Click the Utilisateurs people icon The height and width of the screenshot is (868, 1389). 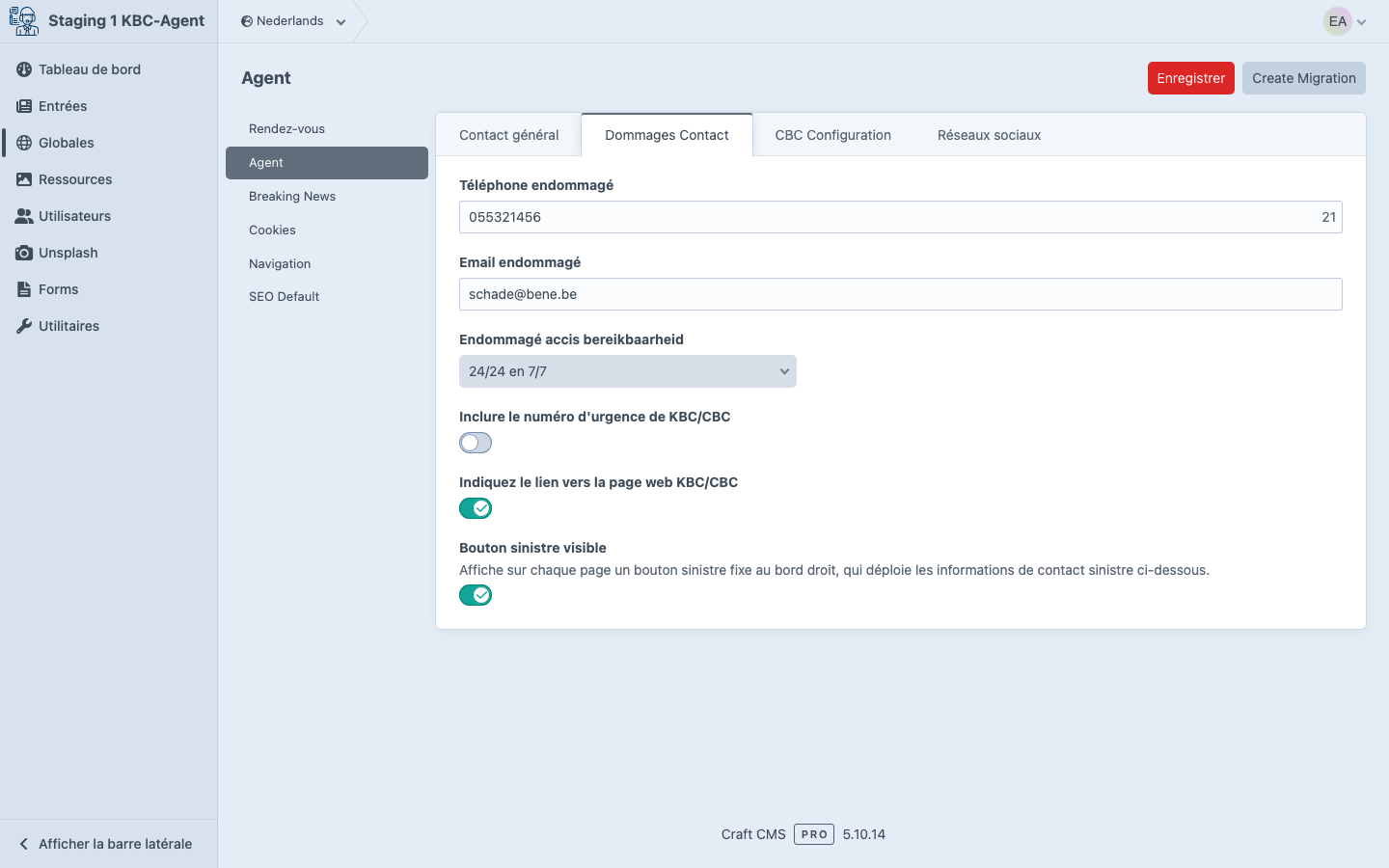click(x=24, y=216)
